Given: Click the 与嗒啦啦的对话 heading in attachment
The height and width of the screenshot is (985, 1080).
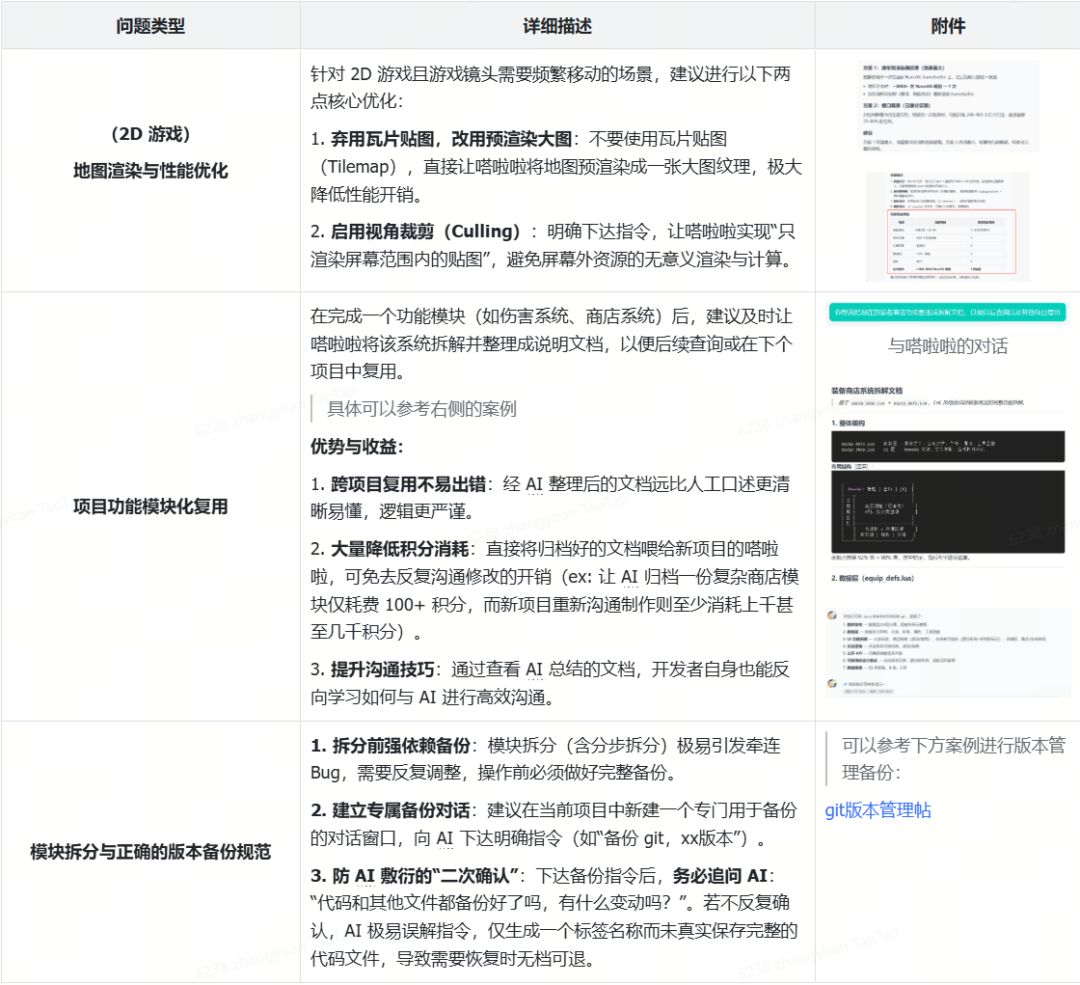Looking at the screenshot, I should pyautogui.click(x=946, y=346).
